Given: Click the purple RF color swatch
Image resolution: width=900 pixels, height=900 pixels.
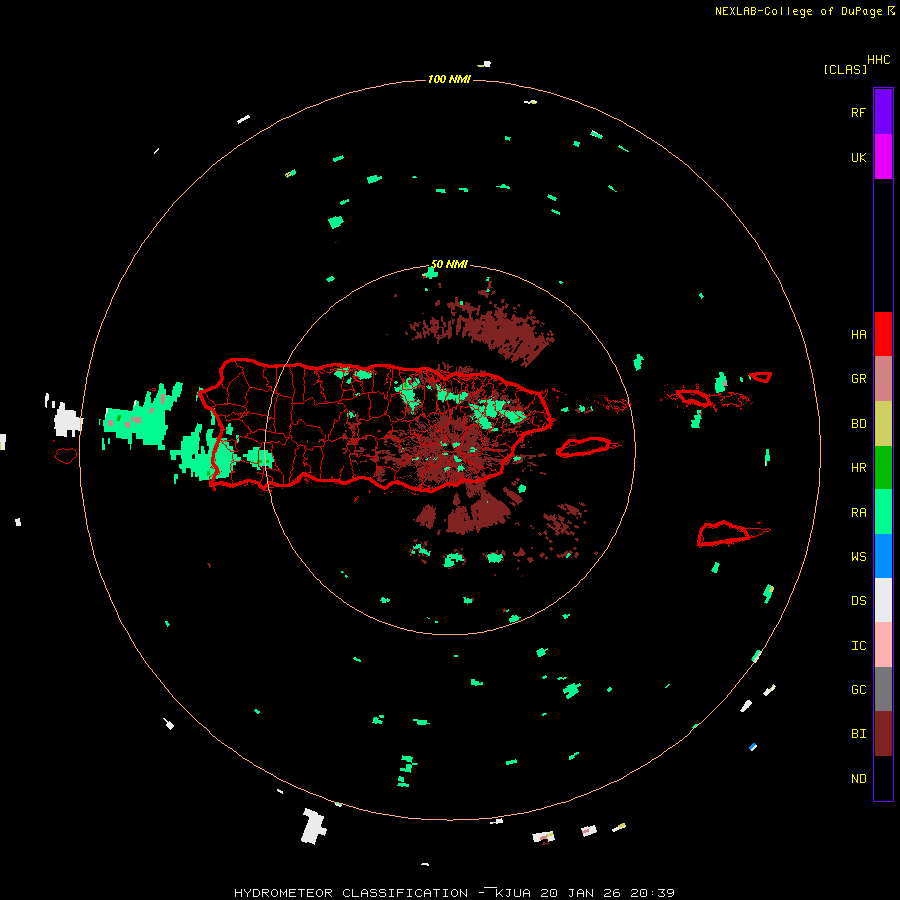Looking at the screenshot, I should [883, 112].
